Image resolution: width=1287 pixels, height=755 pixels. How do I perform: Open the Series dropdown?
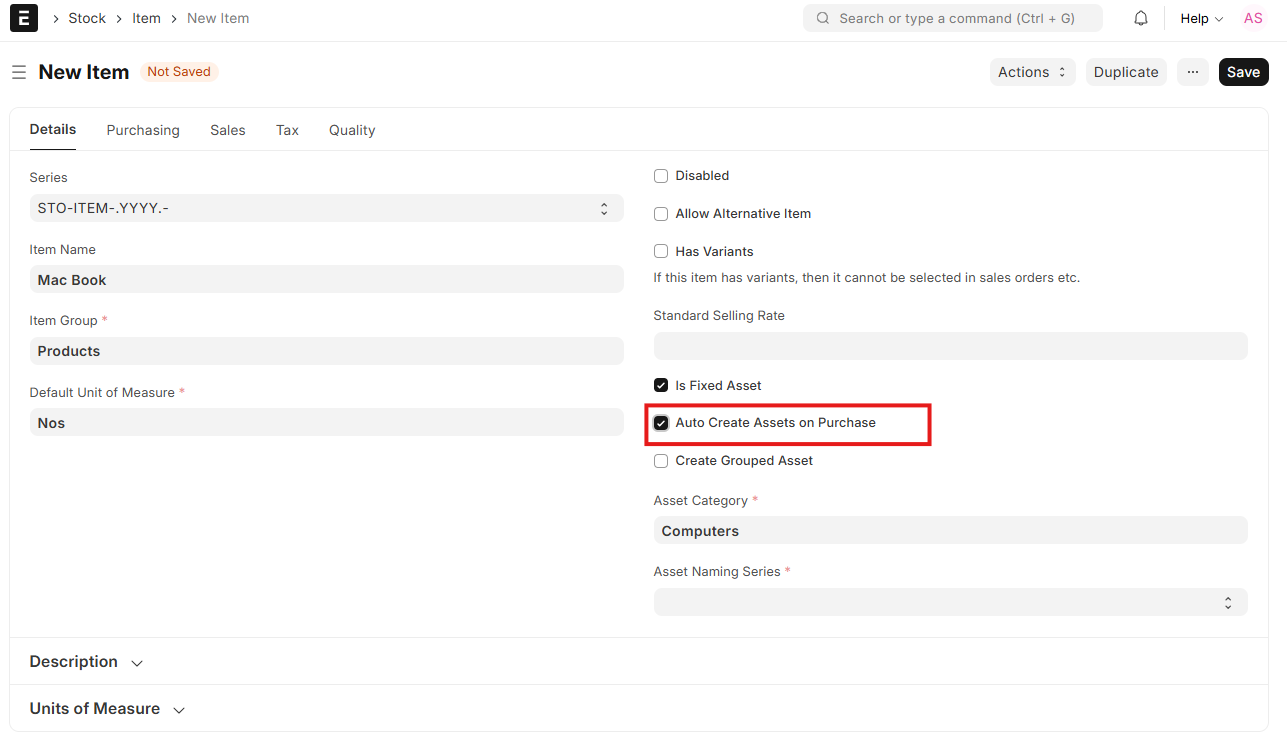pyautogui.click(x=326, y=208)
